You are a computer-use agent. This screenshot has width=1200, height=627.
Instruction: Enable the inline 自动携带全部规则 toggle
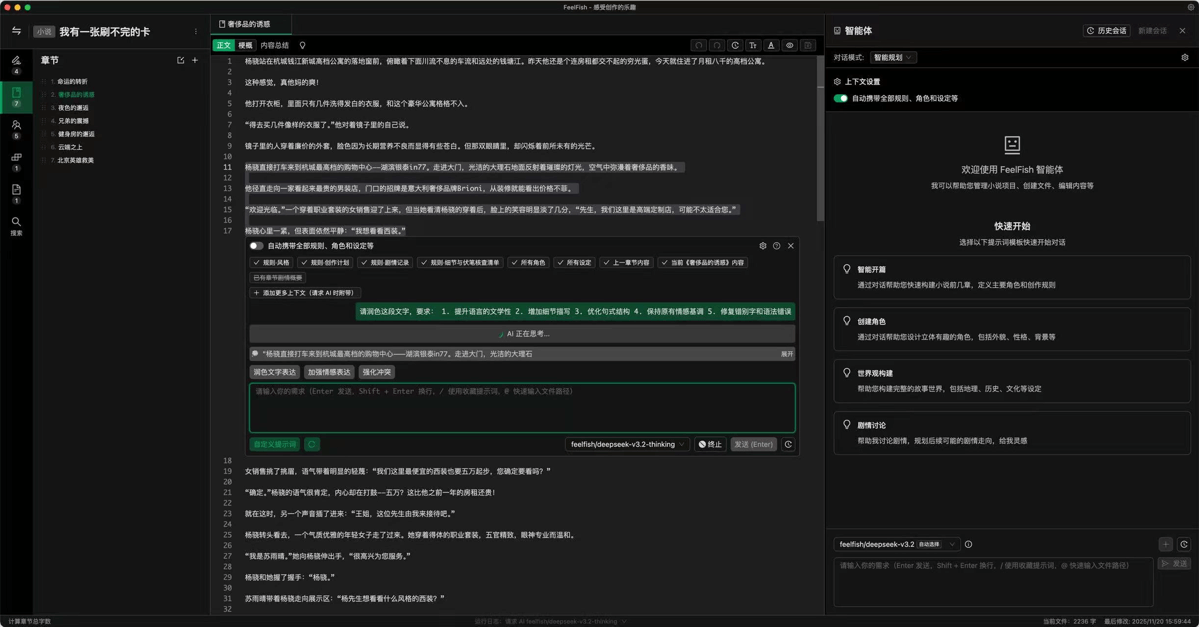point(256,246)
